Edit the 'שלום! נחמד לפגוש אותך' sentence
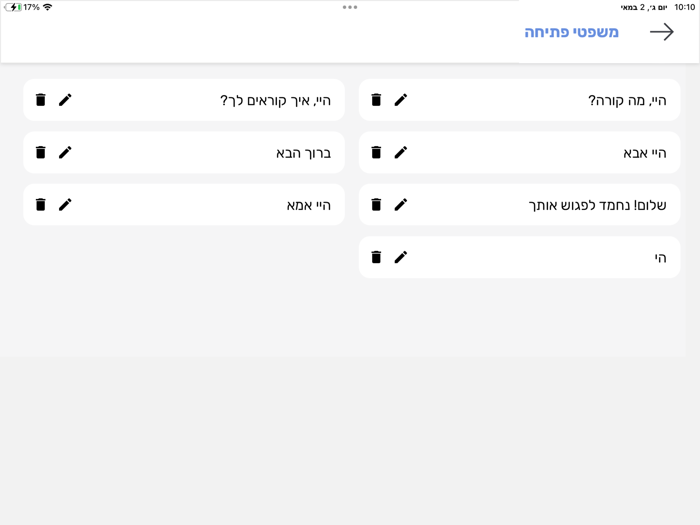Viewport: 700px width, 525px height. point(401,204)
